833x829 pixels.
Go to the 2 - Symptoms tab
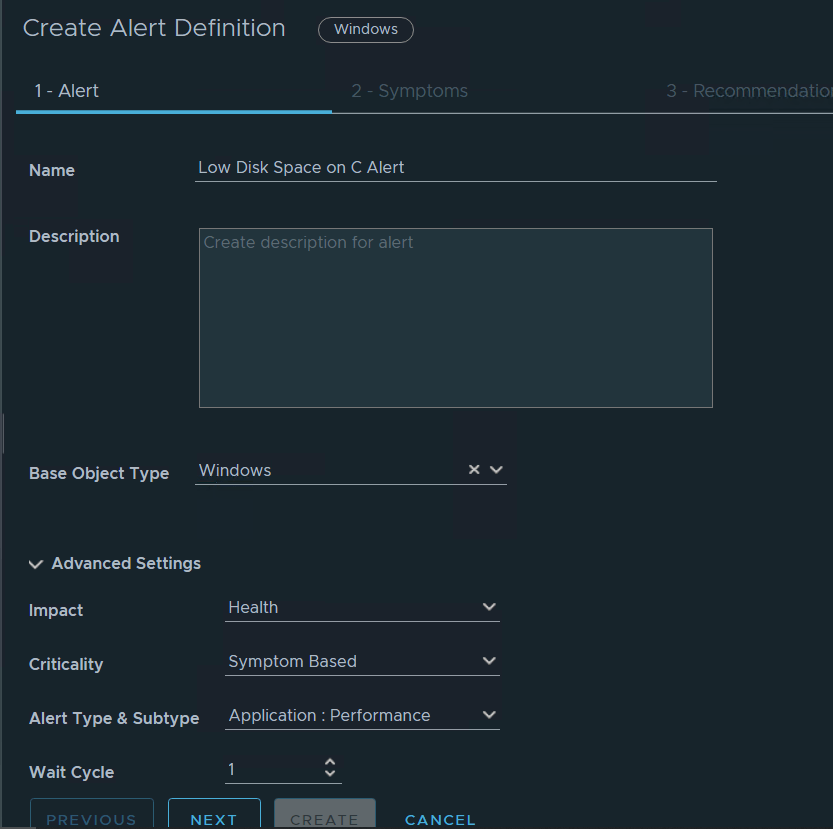409,91
